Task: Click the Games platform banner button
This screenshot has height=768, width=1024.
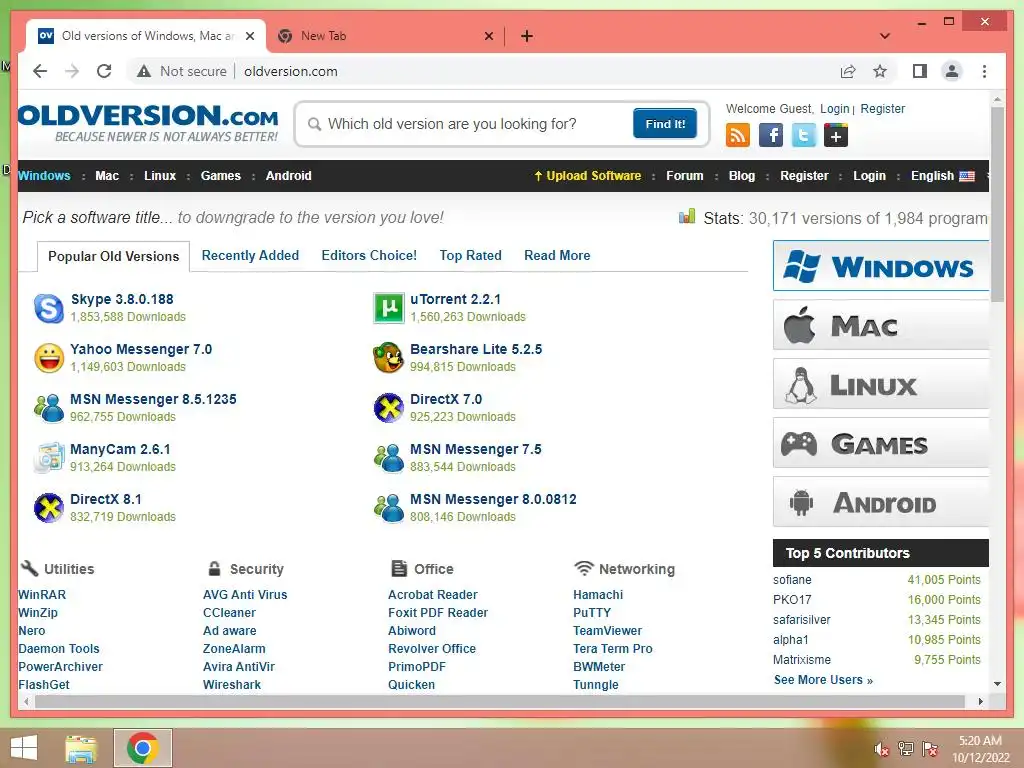Action: point(881,443)
